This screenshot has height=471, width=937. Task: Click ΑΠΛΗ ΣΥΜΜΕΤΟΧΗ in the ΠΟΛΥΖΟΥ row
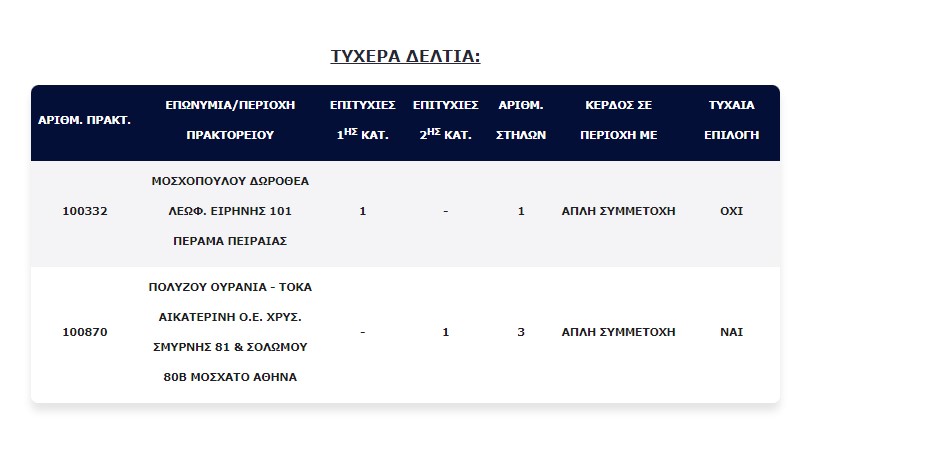coord(618,332)
